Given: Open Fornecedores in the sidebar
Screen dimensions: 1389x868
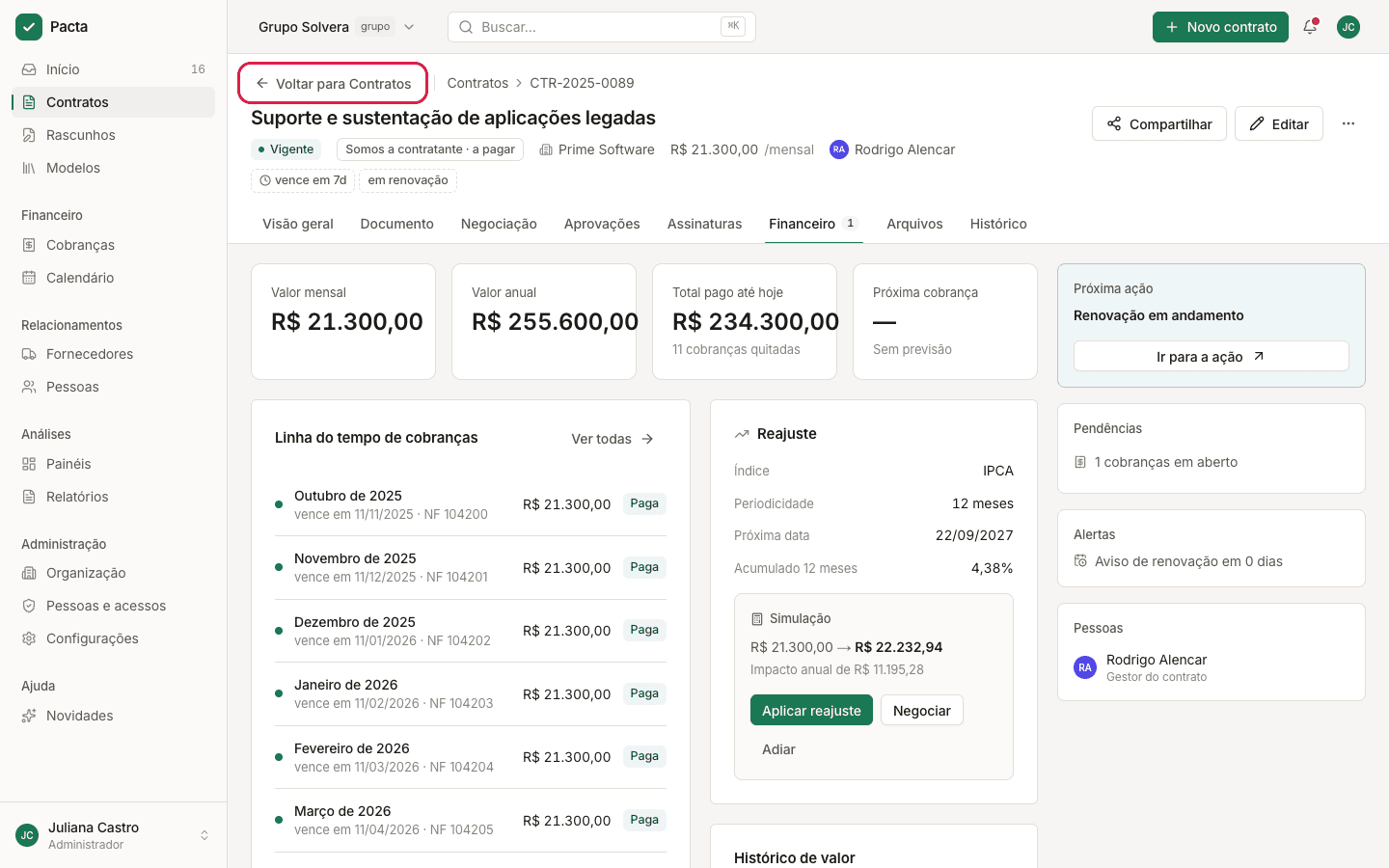Looking at the screenshot, I should pos(113,354).
